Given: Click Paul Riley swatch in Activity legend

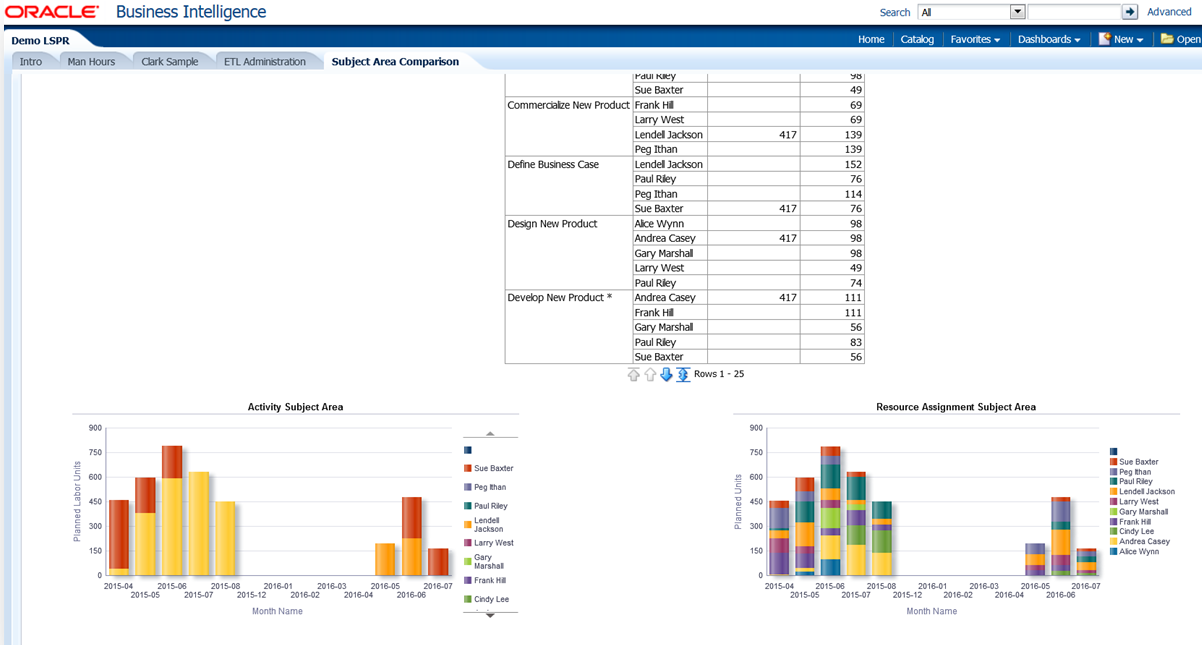Looking at the screenshot, I should pos(467,506).
